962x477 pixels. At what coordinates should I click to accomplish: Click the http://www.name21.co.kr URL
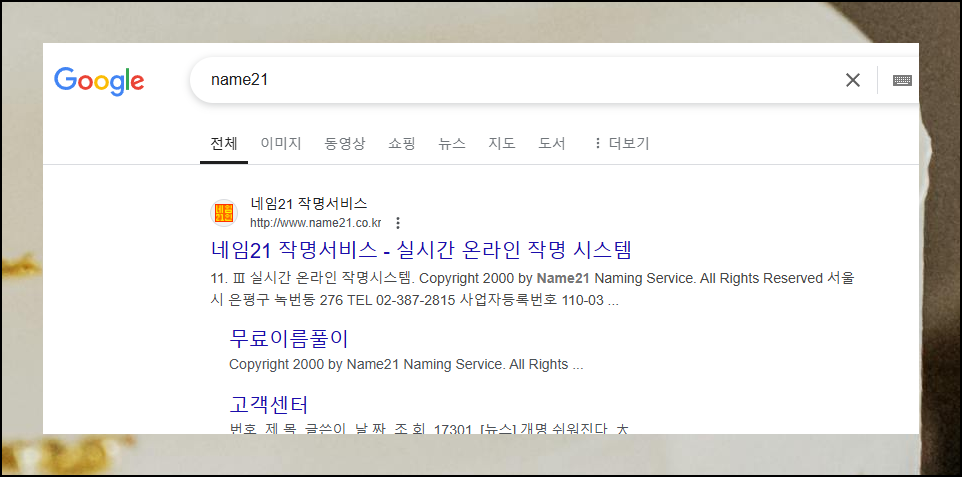point(315,223)
